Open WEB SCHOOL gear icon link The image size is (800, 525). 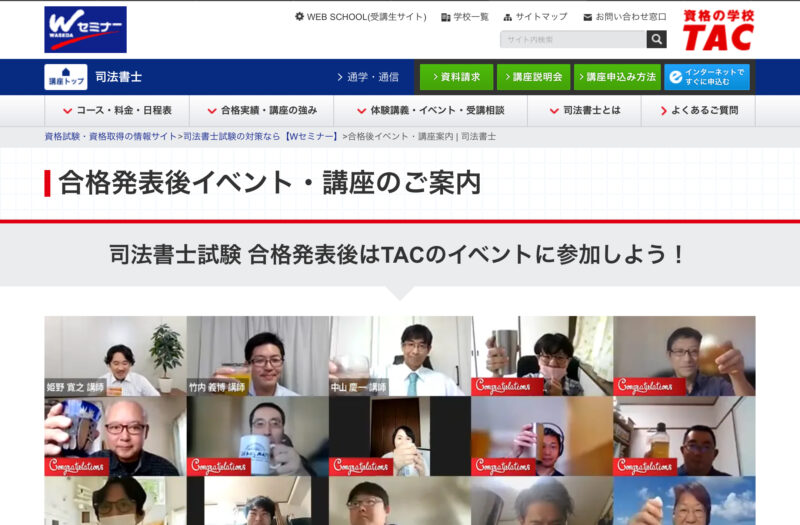[361, 17]
